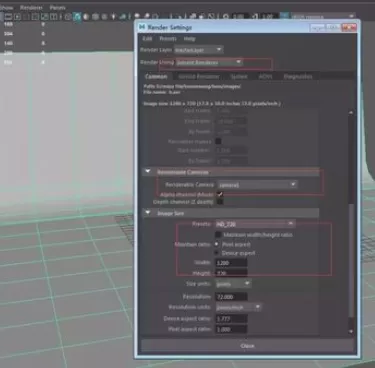Viewport: 375px width, 368px height.
Task: Click the Close button at dialog bottom
Action: (x=247, y=346)
